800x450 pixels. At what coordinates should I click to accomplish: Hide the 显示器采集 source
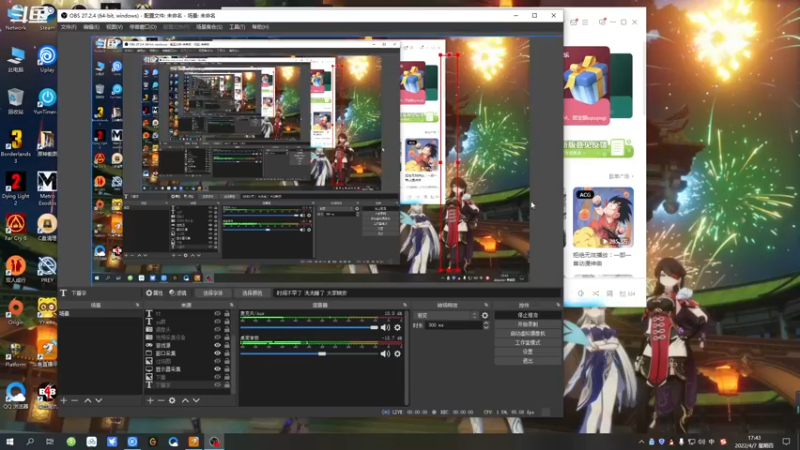click(217, 369)
